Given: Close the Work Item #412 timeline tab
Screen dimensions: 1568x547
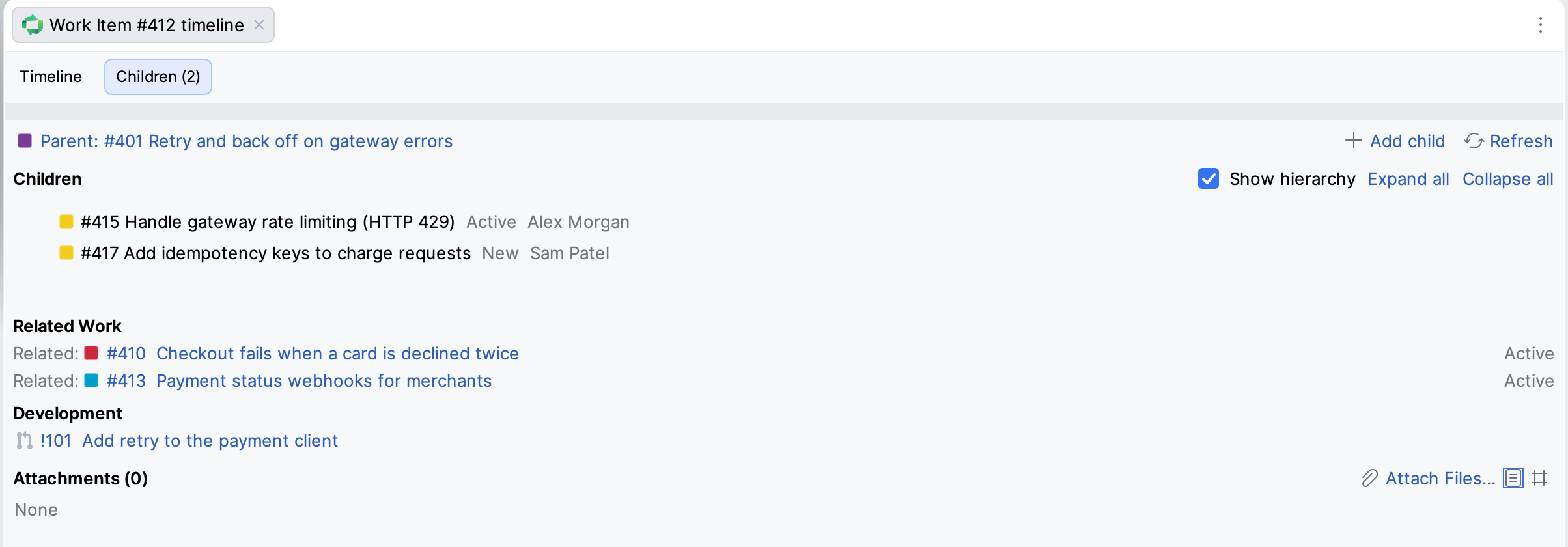Looking at the screenshot, I should coord(259,25).
